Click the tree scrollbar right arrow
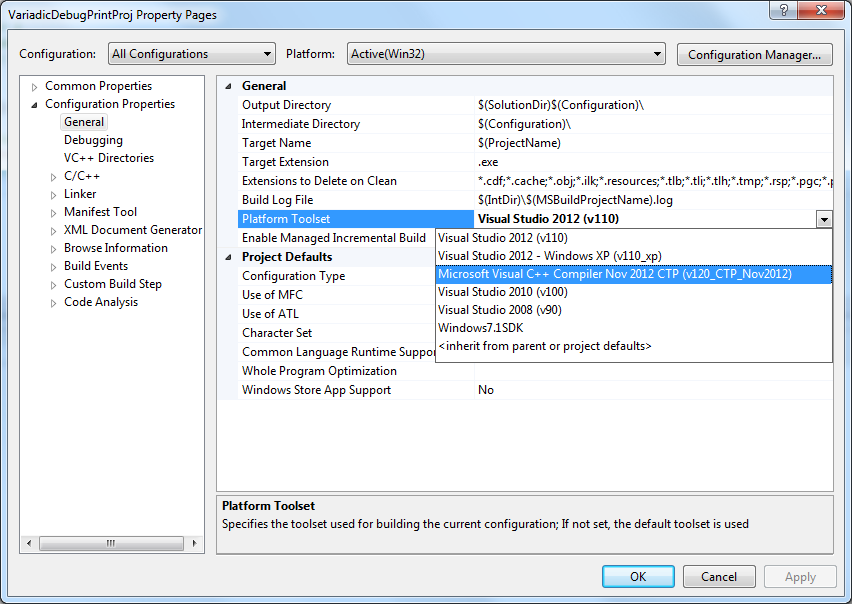Image resolution: width=852 pixels, height=604 pixels. tap(195, 543)
